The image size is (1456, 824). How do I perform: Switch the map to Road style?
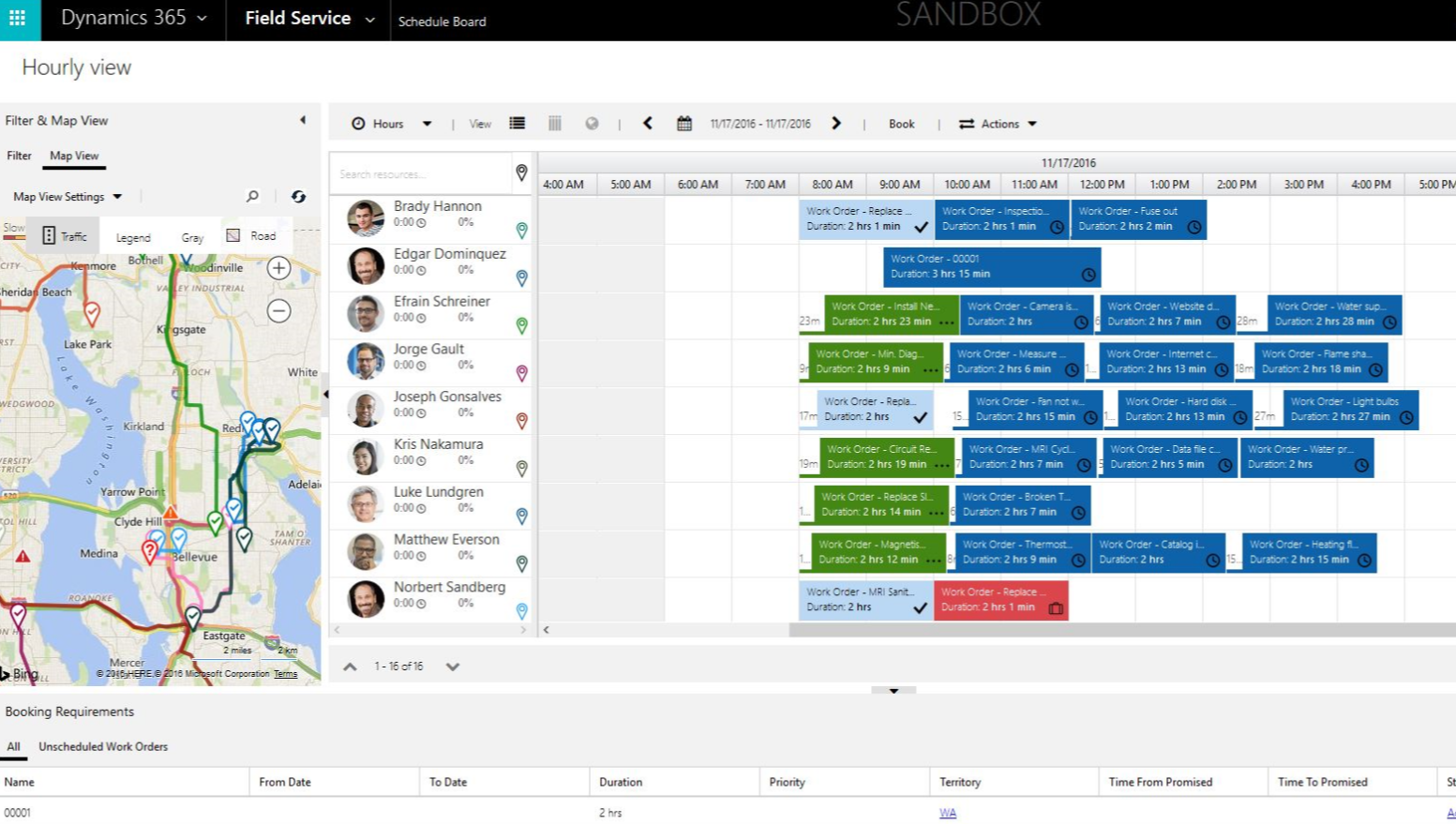tap(252, 236)
